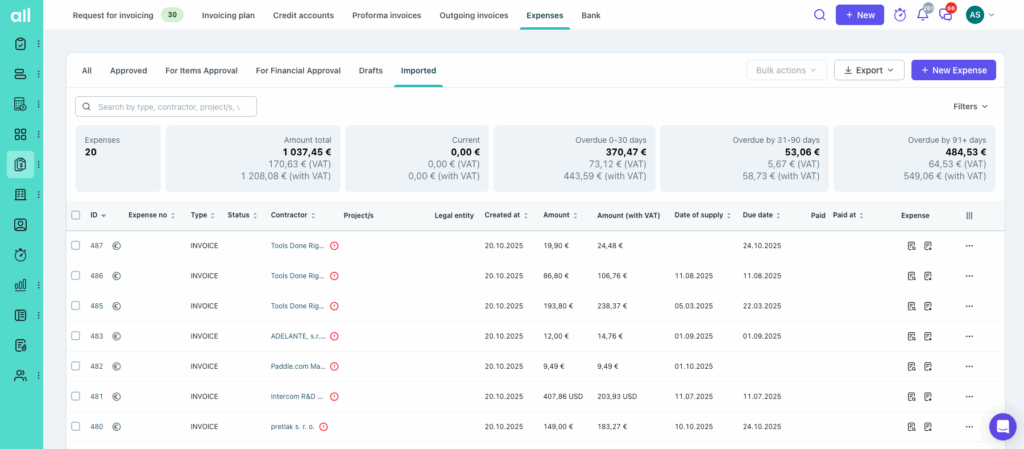Click the time tracker stopwatch in header
1024x449 pixels.
900,15
